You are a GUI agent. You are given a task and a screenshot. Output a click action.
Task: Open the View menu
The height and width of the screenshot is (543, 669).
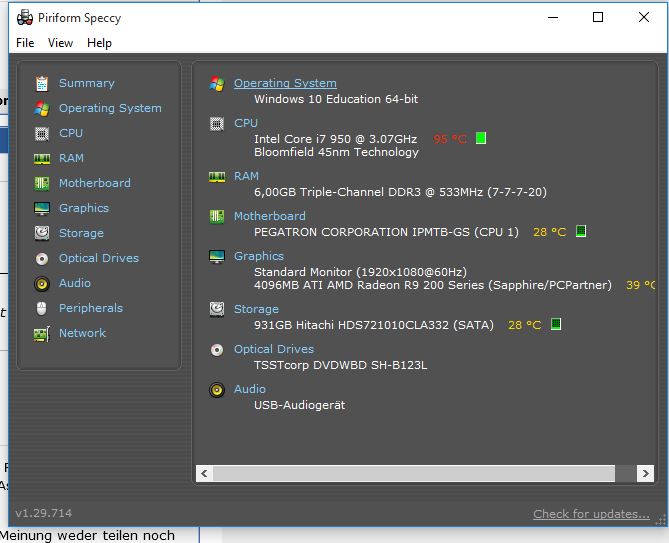pyautogui.click(x=61, y=43)
